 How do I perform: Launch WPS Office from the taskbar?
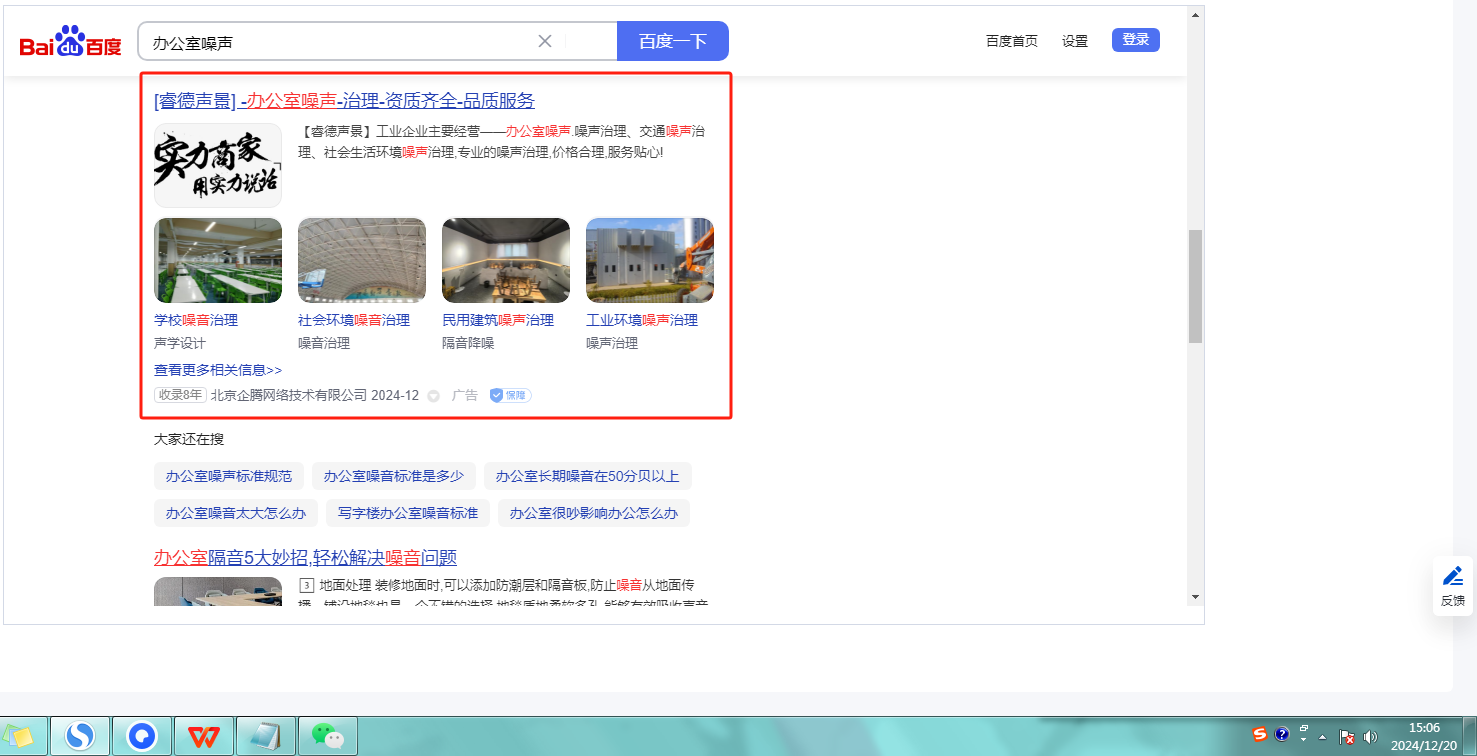click(204, 736)
